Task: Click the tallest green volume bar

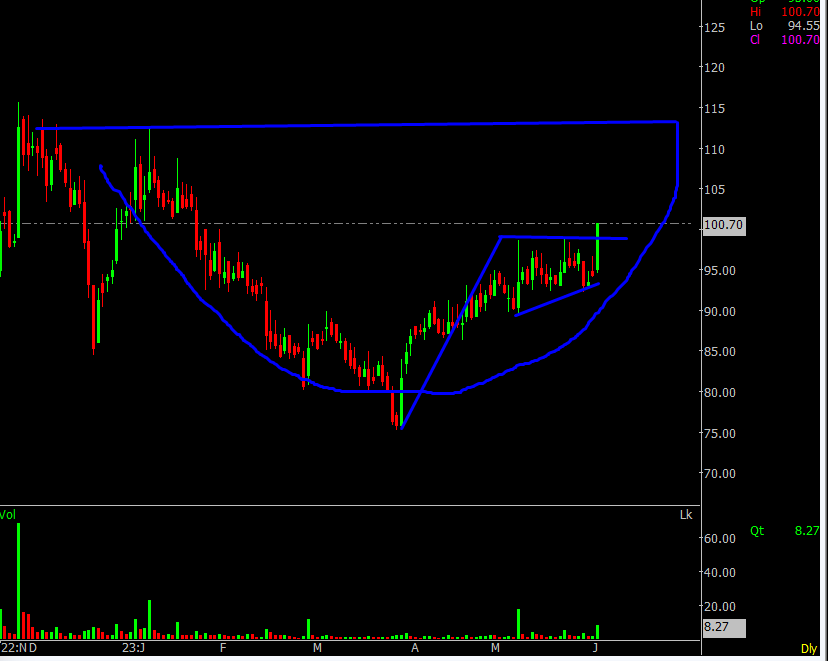Action: pyautogui.click(x=18, y=581)
